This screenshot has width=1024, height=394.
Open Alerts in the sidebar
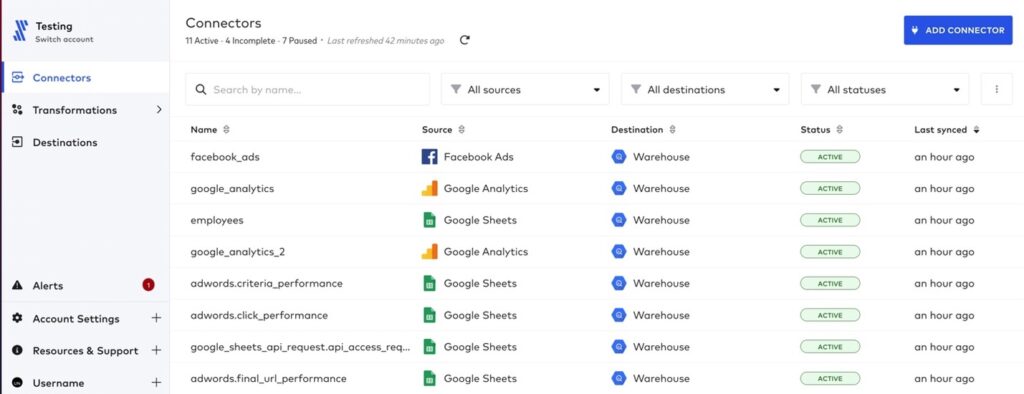coord(86,286)
